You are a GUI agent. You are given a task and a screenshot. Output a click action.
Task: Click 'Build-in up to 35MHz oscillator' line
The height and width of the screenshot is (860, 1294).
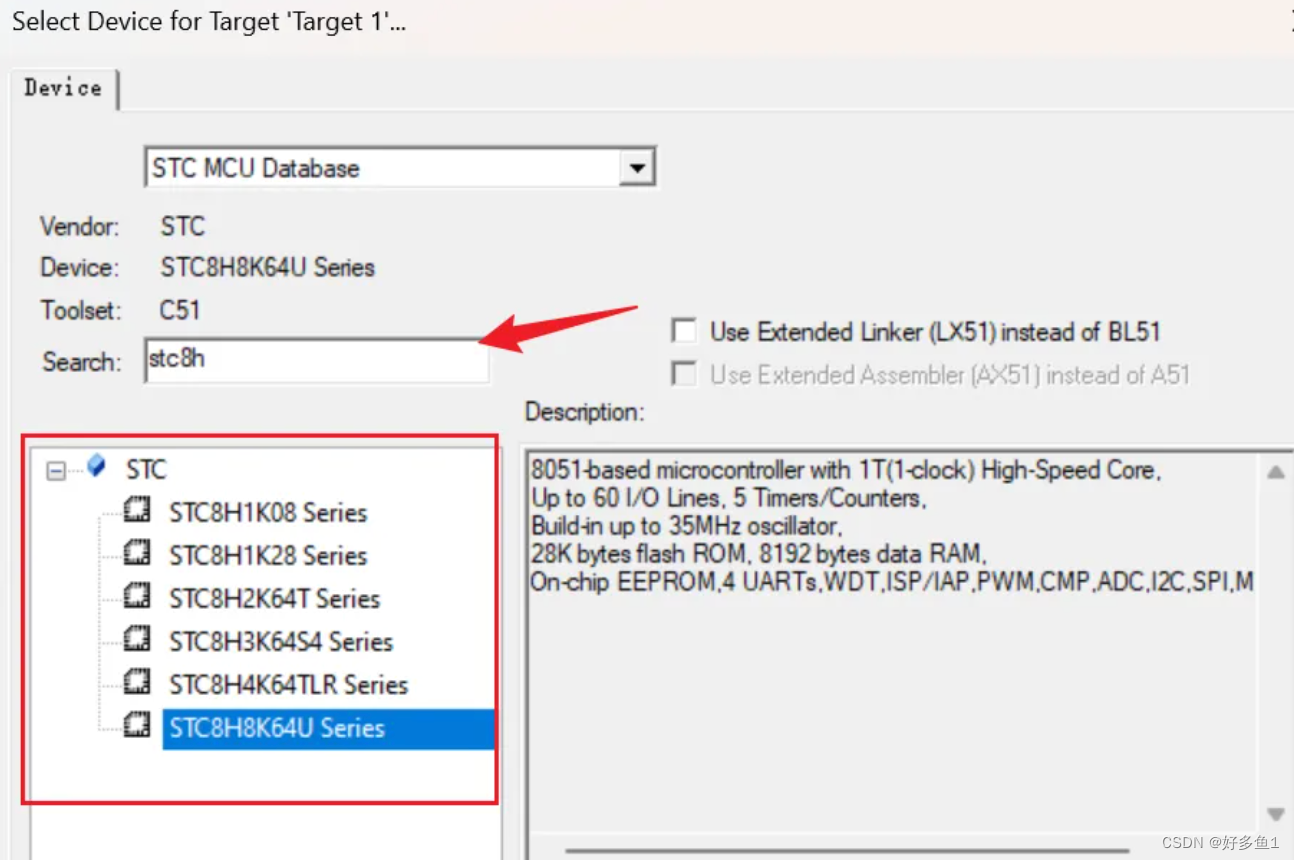(687, 526)
